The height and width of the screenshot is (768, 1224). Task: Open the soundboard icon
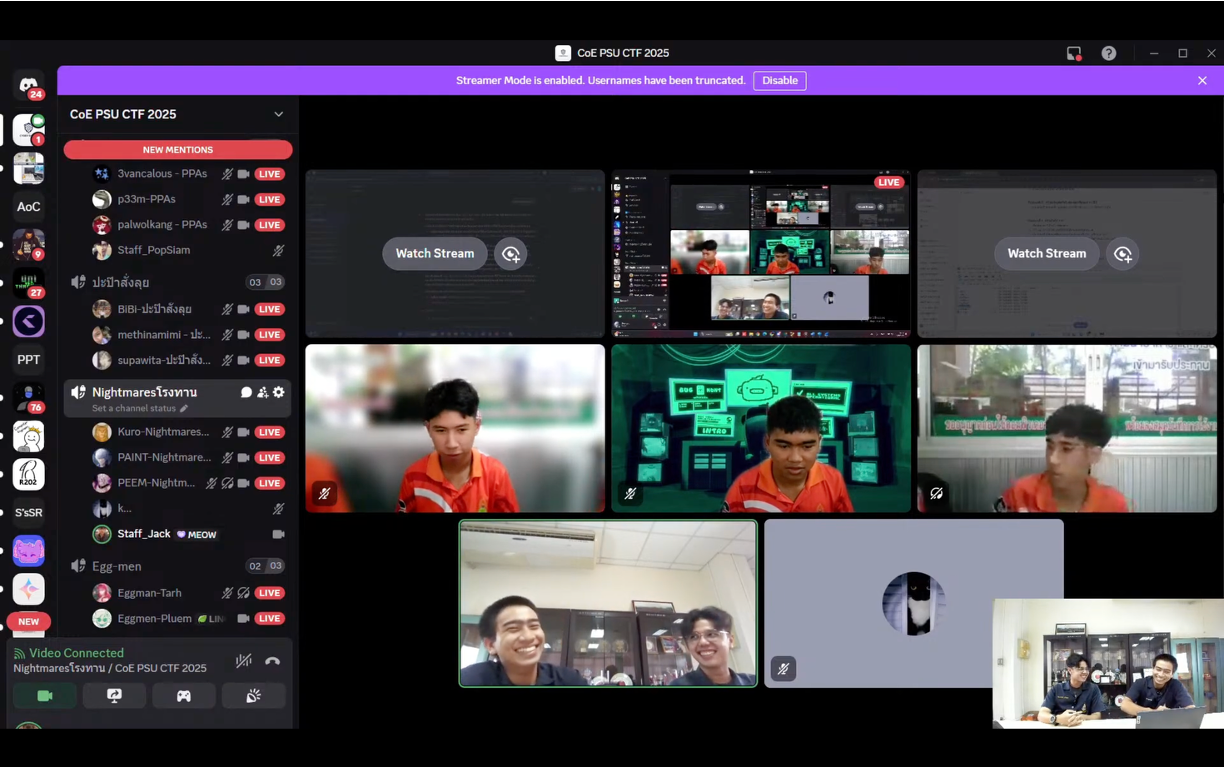pos(253,695)
